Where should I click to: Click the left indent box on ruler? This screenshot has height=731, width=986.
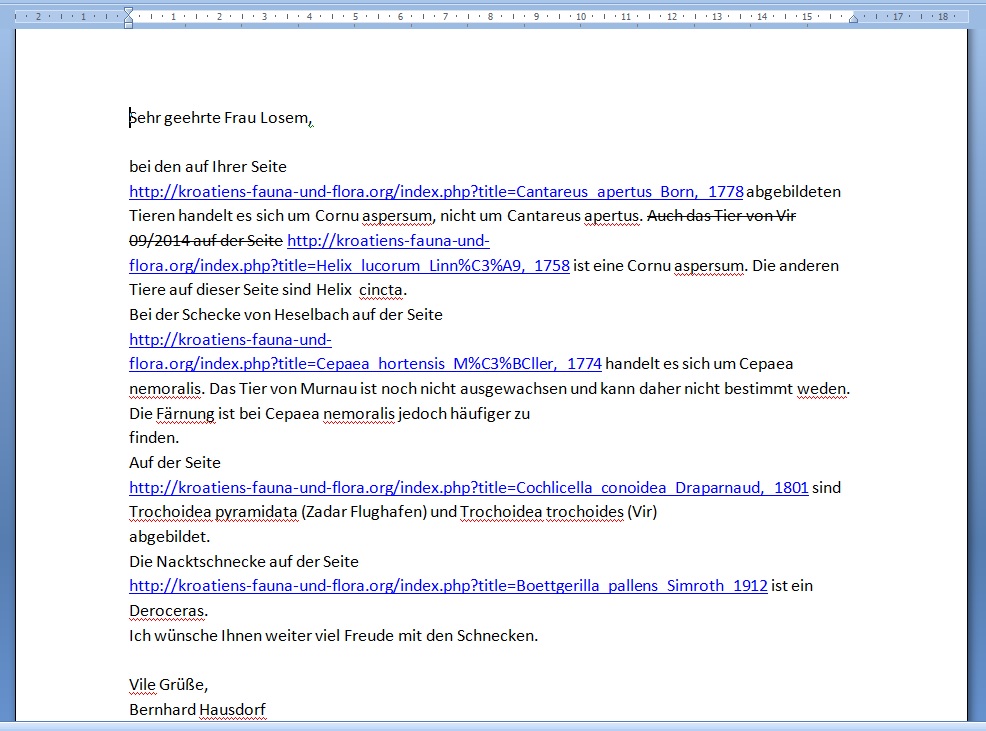tap(128, 25)
